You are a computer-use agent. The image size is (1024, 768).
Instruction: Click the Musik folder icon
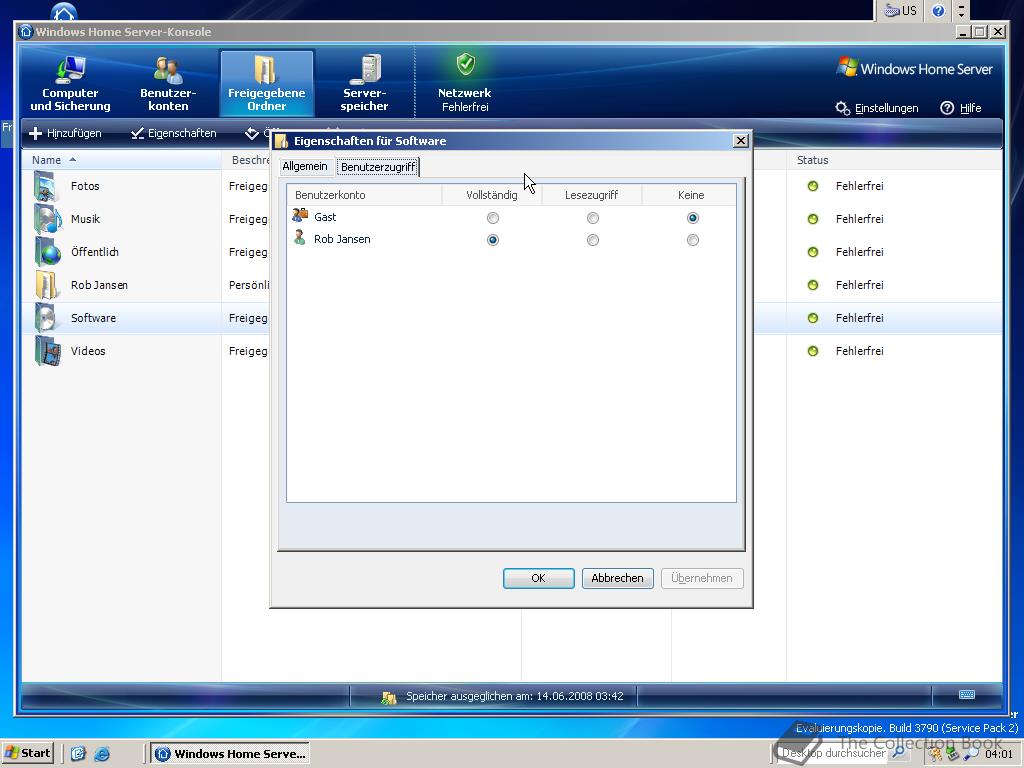pyautogui.click(x=46, y=219)
